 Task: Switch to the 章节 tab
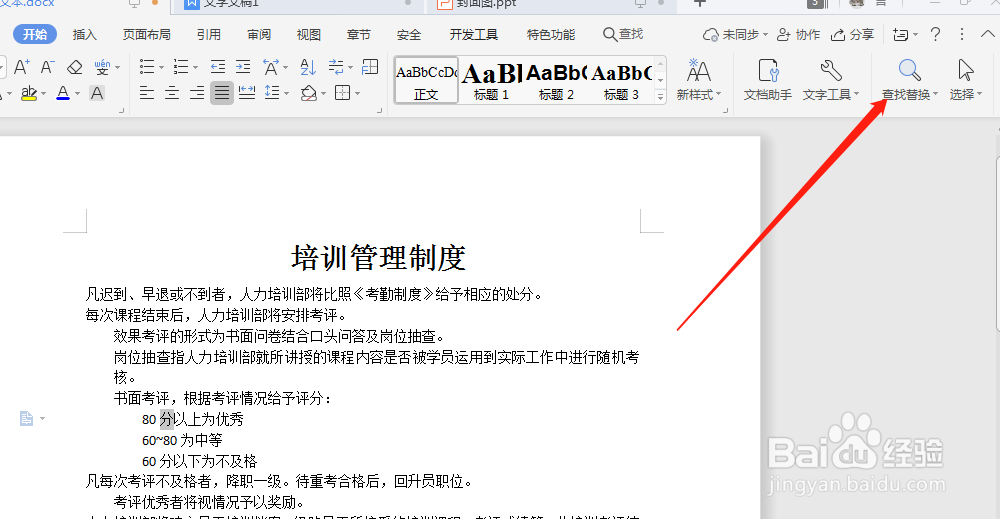[358, 34]
